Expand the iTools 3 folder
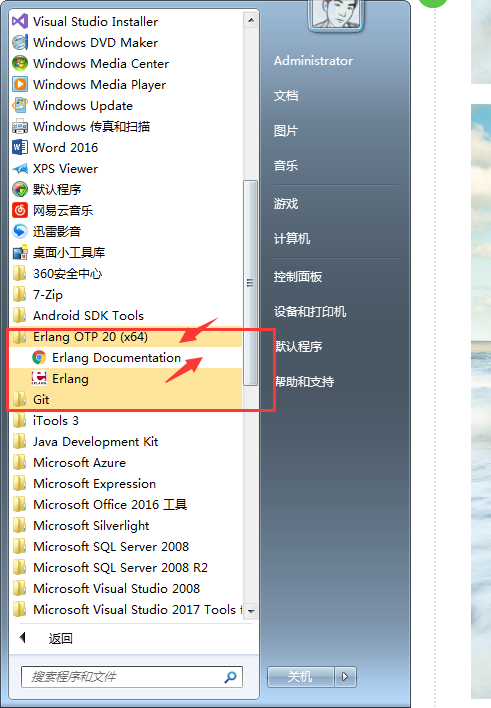491x708 pixels. click(125, 420)
